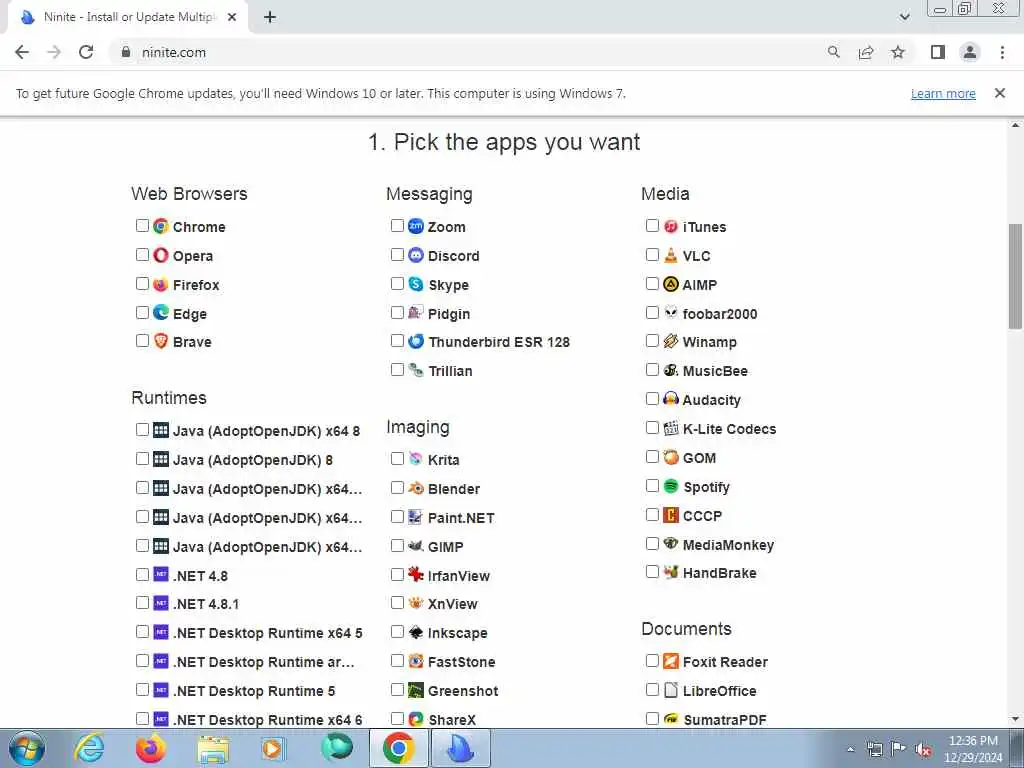Click the zoom magnifier icon in address bar
Screen dimensions: 1024x768
coord(833,52)
